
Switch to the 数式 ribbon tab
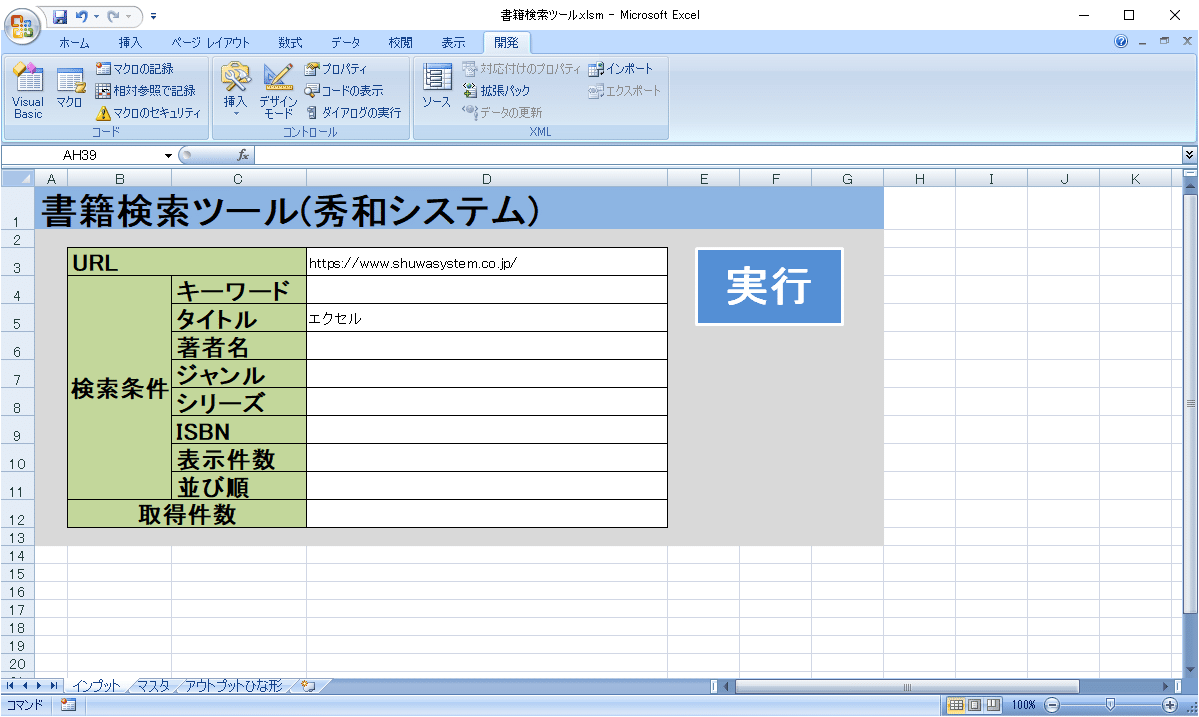point(290,42)
